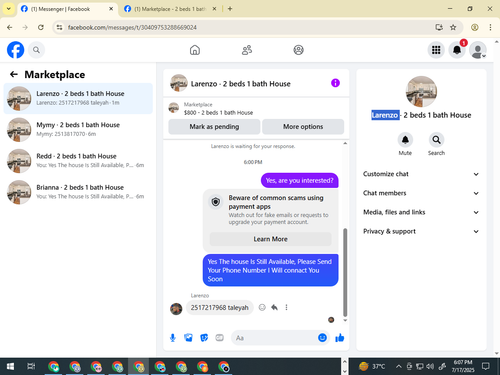Image resolution: width=500 pixels, height=375 pixels.
Task: Expand Chat members section
Action: pos(421,193)
